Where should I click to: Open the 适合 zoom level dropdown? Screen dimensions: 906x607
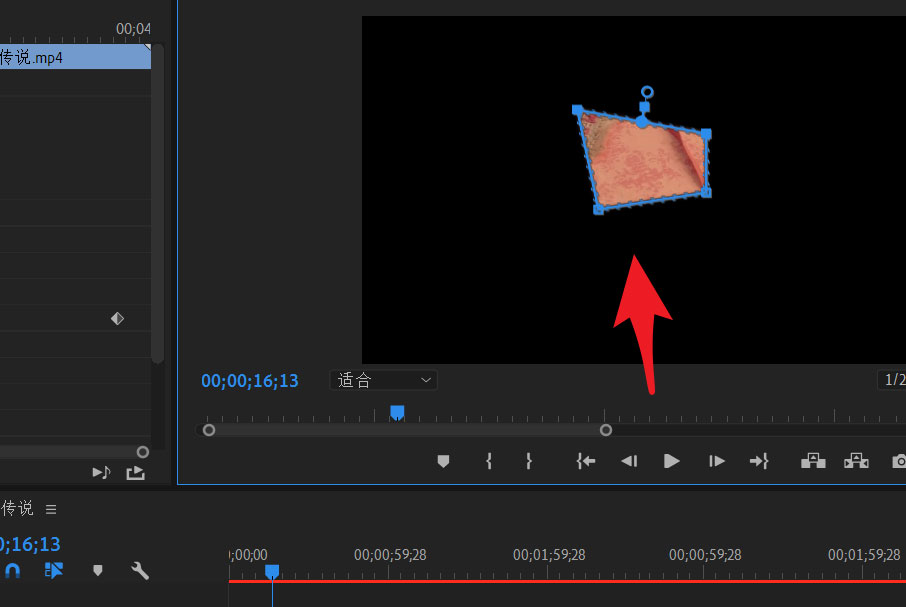384,380
